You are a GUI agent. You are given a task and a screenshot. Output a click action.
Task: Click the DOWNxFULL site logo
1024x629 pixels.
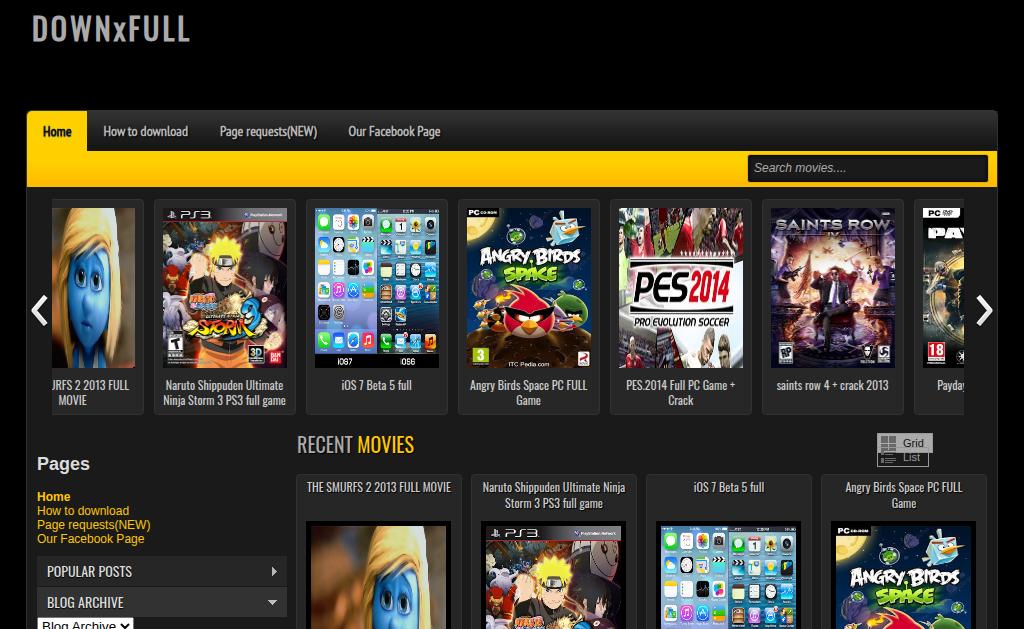point(111,29)
